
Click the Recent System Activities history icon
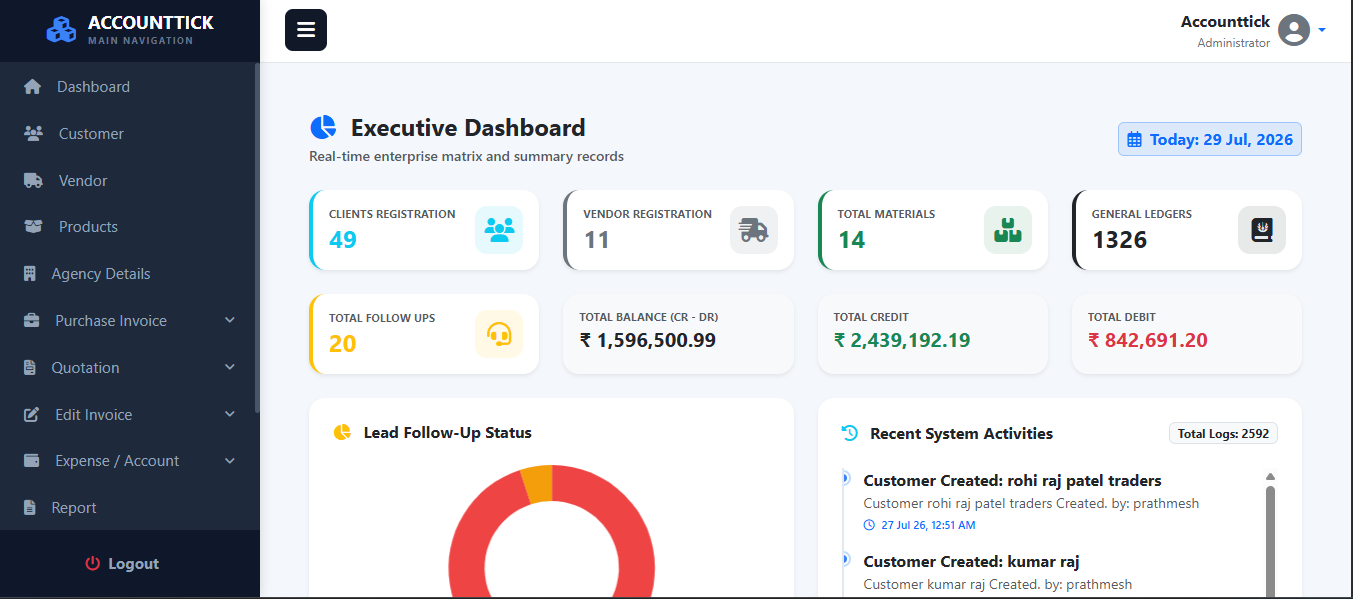[850, 433]
